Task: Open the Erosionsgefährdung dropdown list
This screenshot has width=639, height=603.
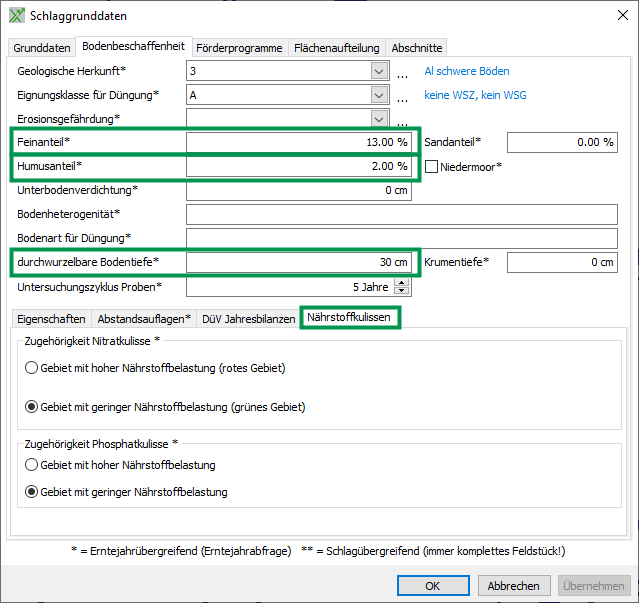Action: click(x=378, y=119)
